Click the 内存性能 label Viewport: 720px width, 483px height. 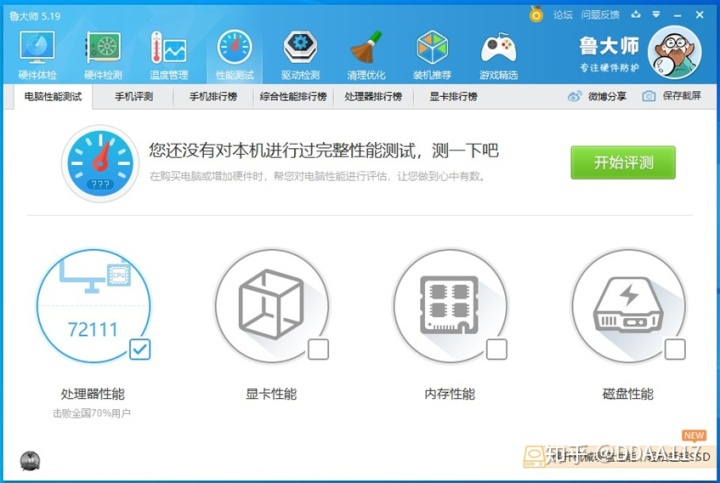click(450, 393)
